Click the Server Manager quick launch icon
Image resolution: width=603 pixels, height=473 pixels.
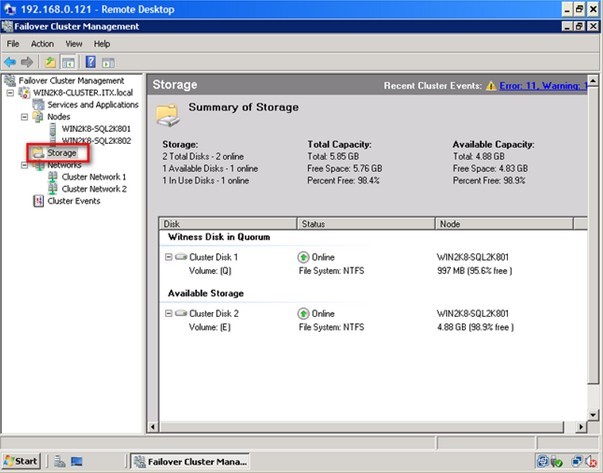(59, 461)
